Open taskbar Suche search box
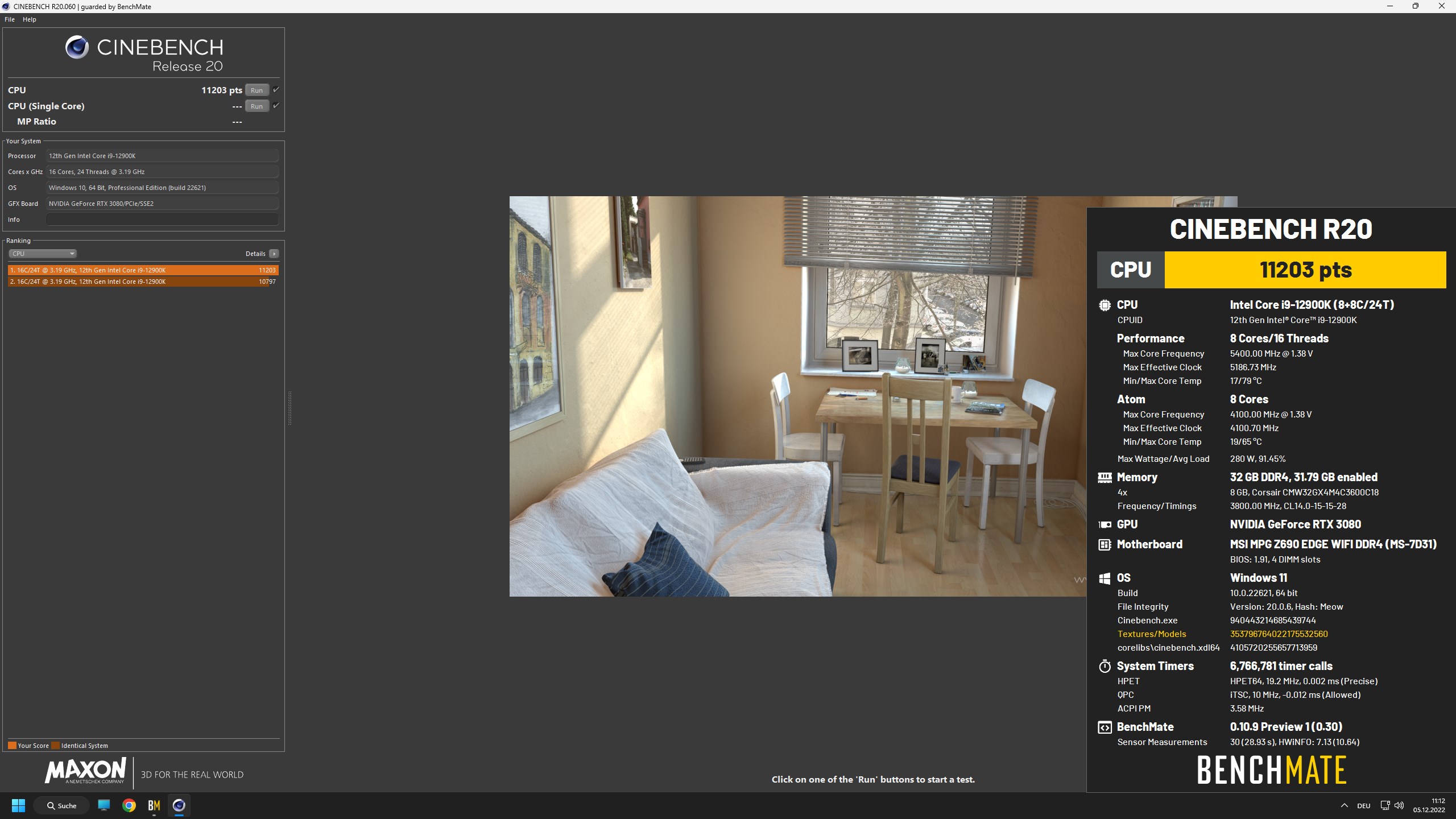Image resolution: width=1456 pixels, height=819 pixels. click(x=61, y=805)
